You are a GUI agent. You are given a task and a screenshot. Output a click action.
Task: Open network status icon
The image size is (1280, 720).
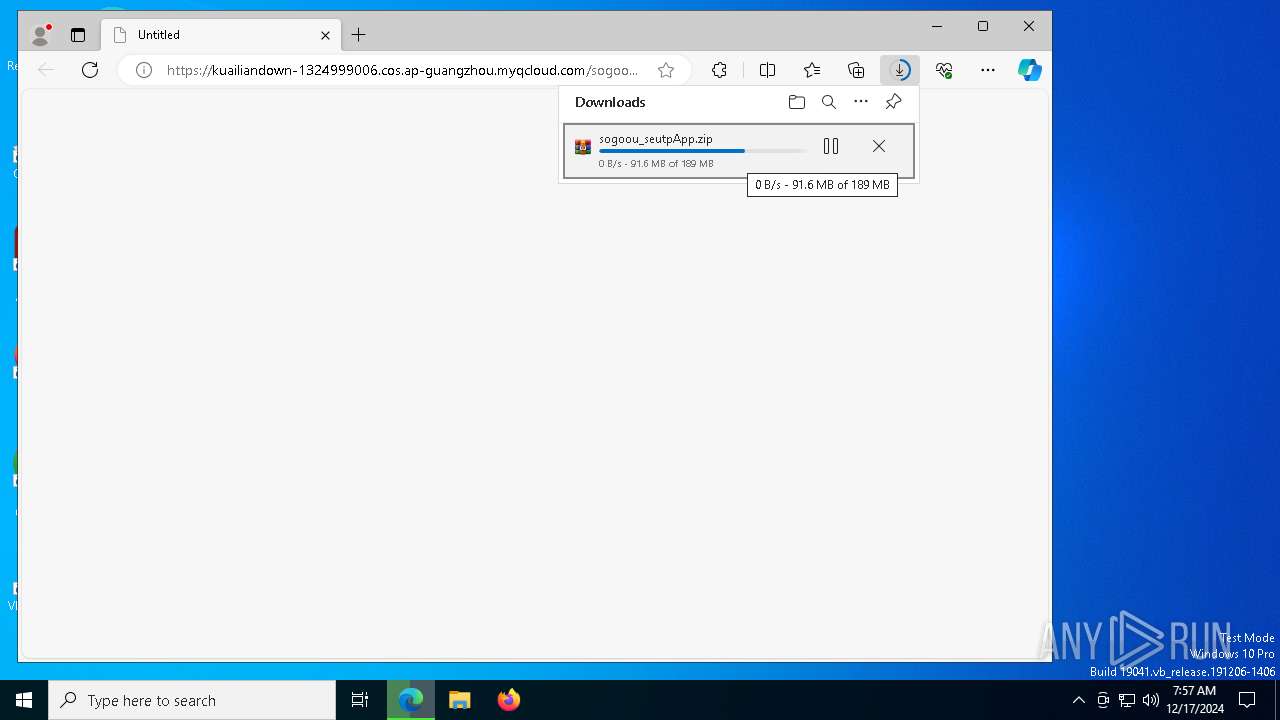[1127, 700]
